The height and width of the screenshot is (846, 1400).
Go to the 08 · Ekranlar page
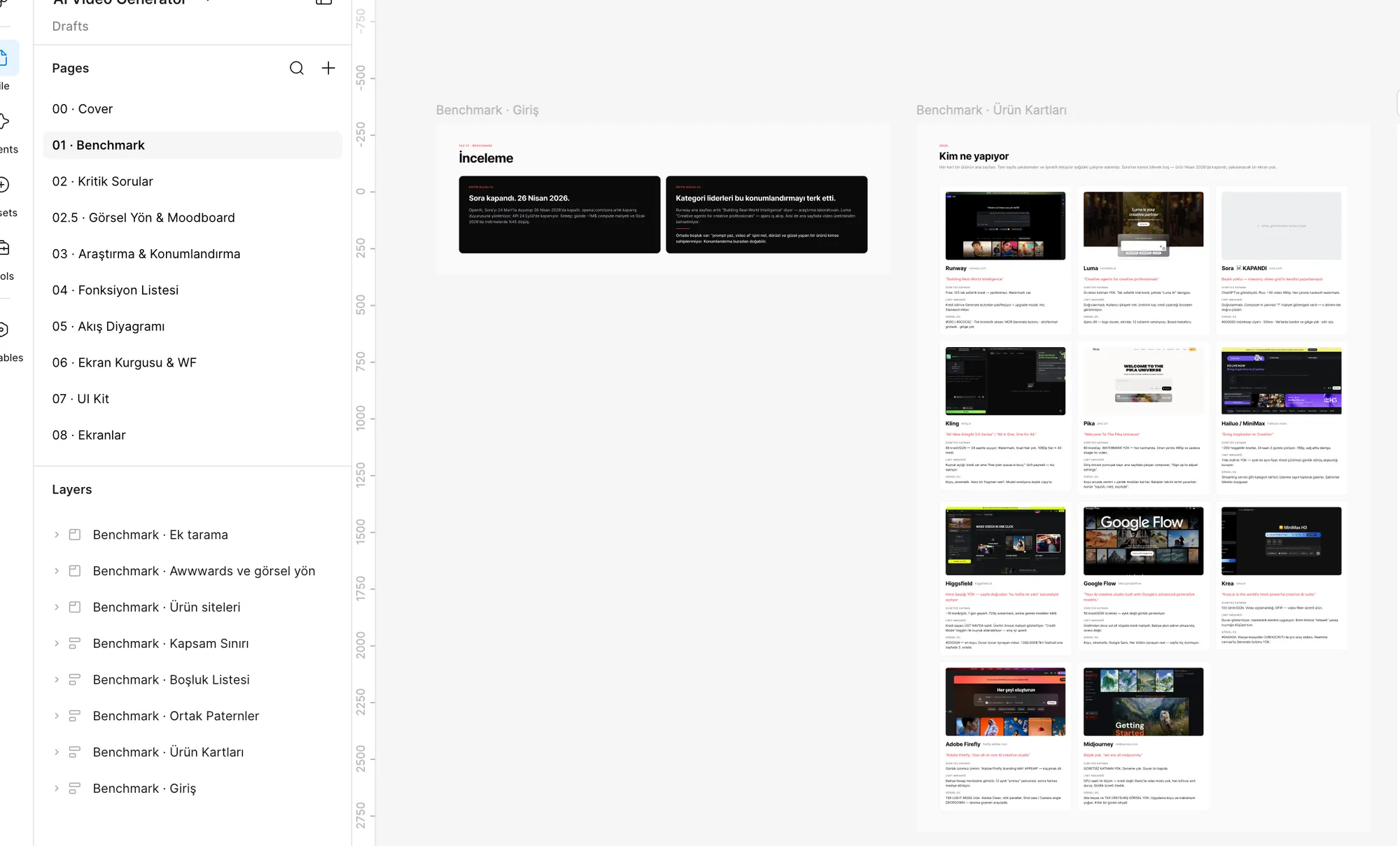point(192,435)
